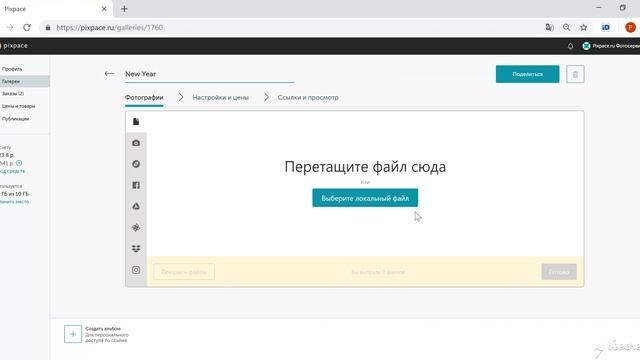Image resolution: width=640 pixels, height=360 pixels.
Task: Click the Создать альбом label
Action: 103,329
